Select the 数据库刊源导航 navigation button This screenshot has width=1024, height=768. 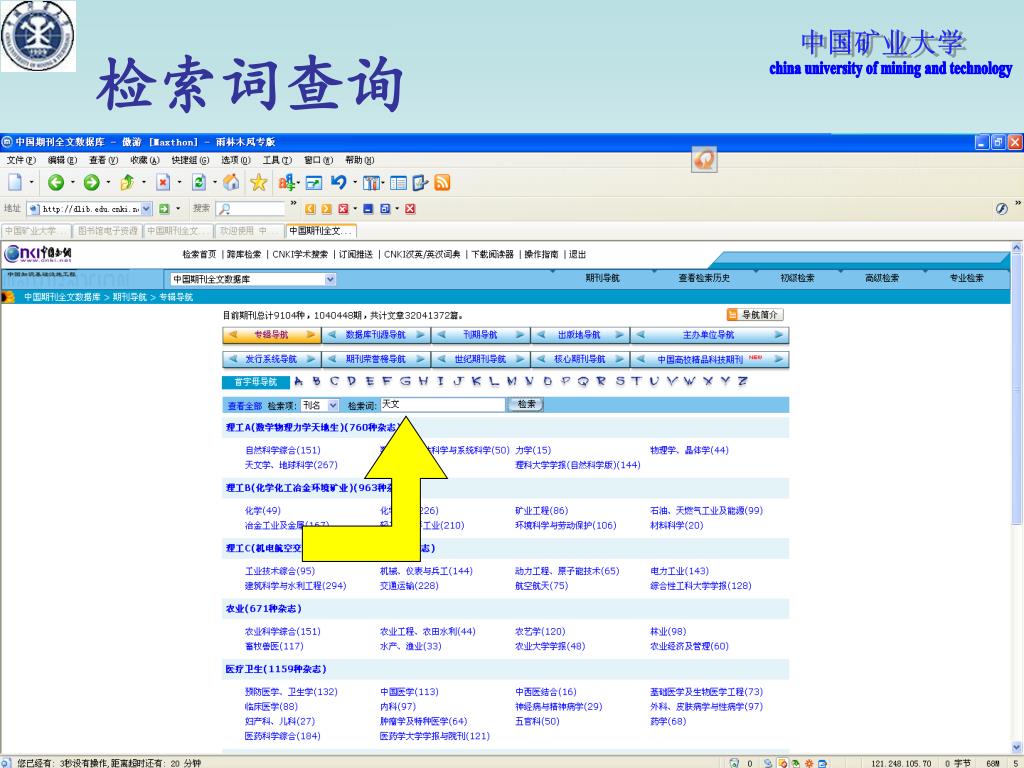click(376, 335)
